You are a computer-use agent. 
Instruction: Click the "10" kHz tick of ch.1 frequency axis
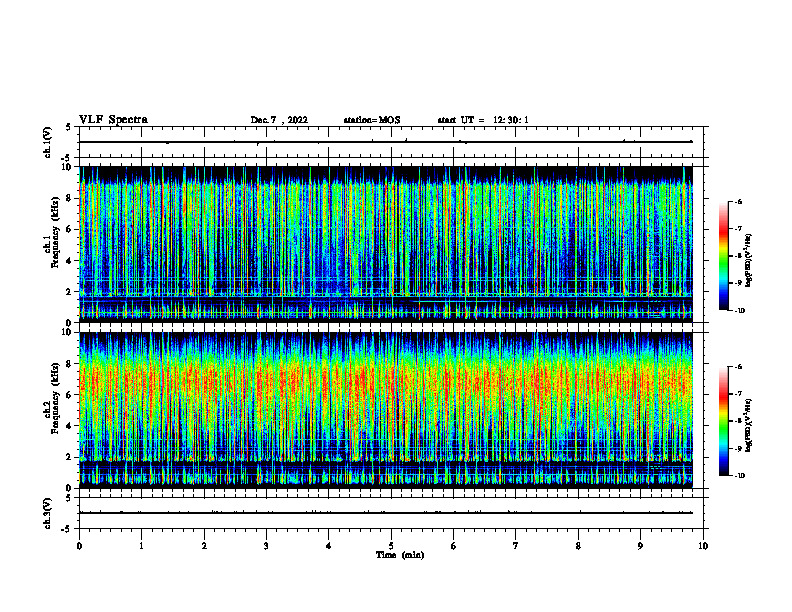click(68, 167)
